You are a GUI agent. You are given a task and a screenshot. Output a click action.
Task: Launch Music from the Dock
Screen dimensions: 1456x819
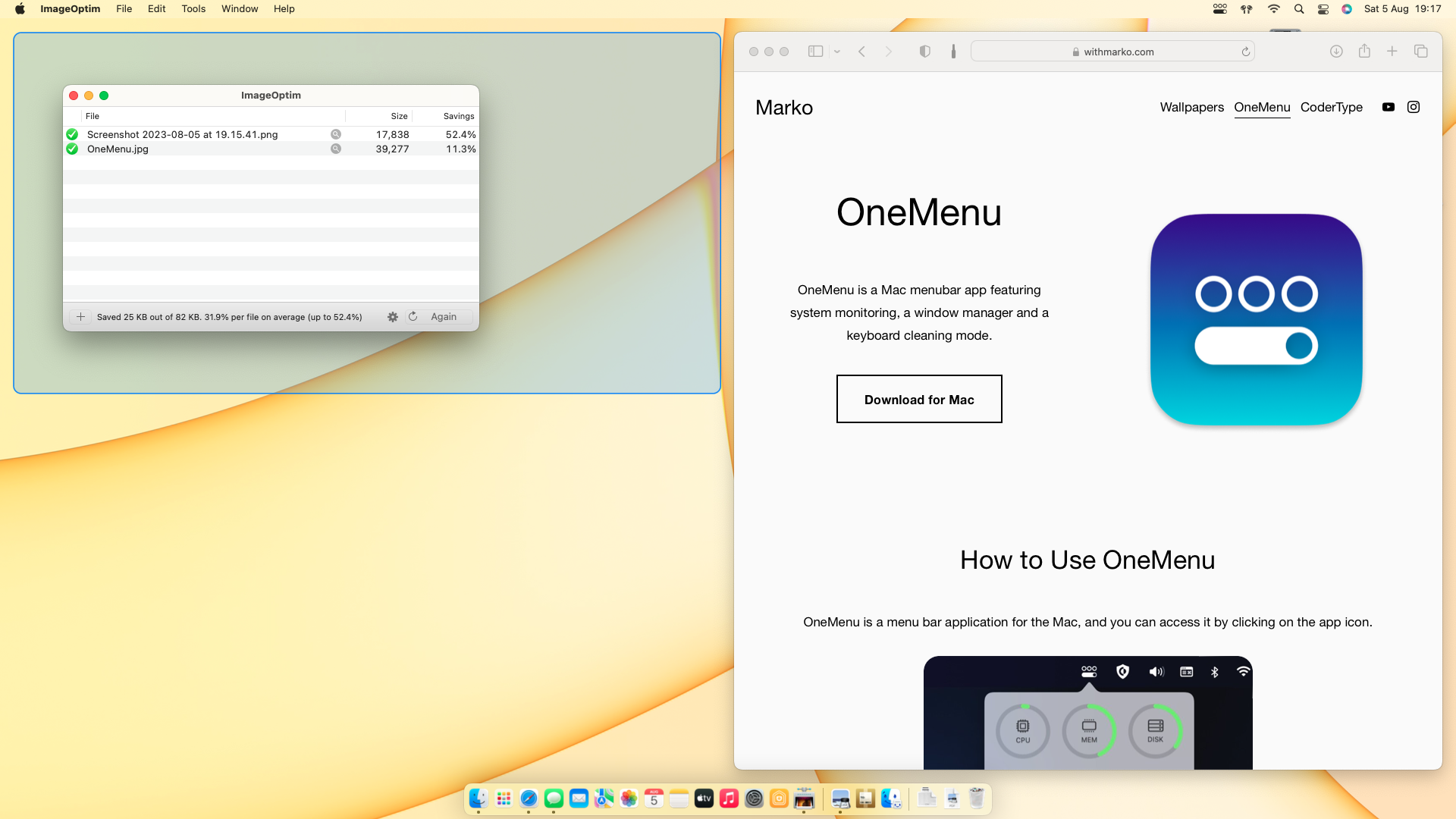pos(729,798)
